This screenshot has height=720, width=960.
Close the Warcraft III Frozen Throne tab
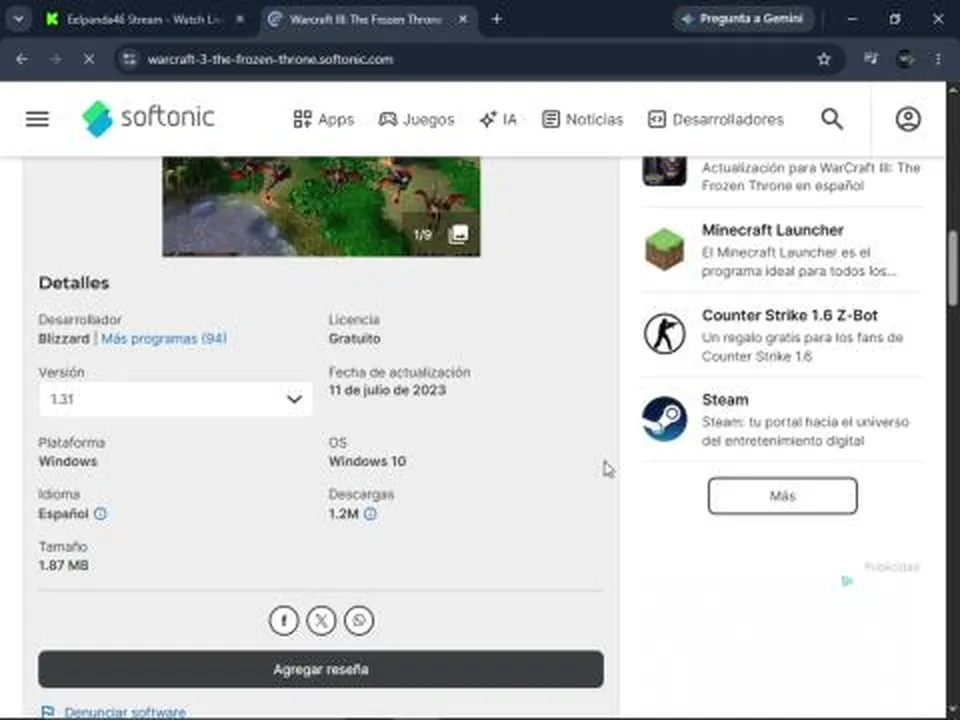pos(463,20)
